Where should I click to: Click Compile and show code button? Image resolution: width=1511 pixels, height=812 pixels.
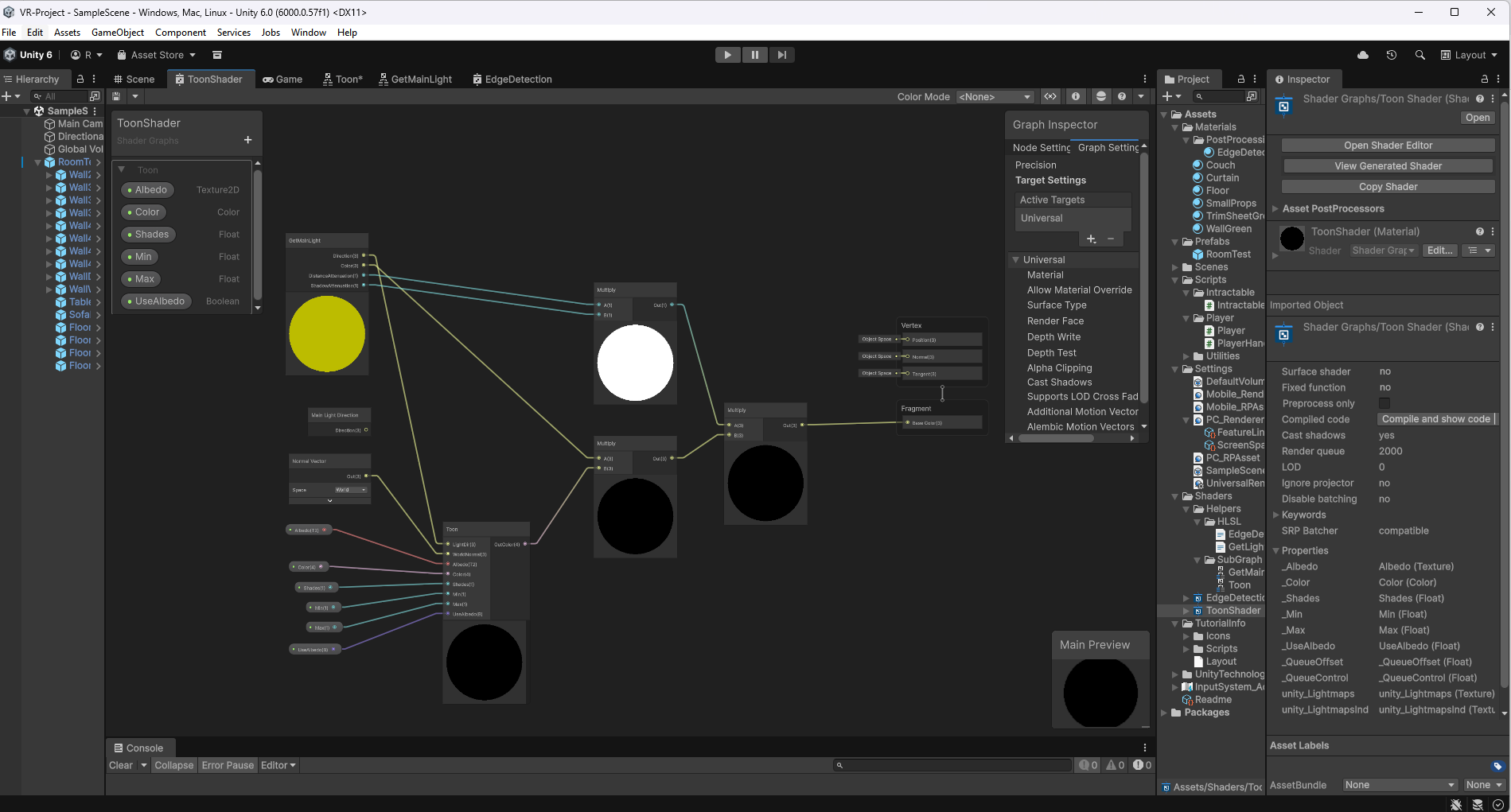(1435, 419)
